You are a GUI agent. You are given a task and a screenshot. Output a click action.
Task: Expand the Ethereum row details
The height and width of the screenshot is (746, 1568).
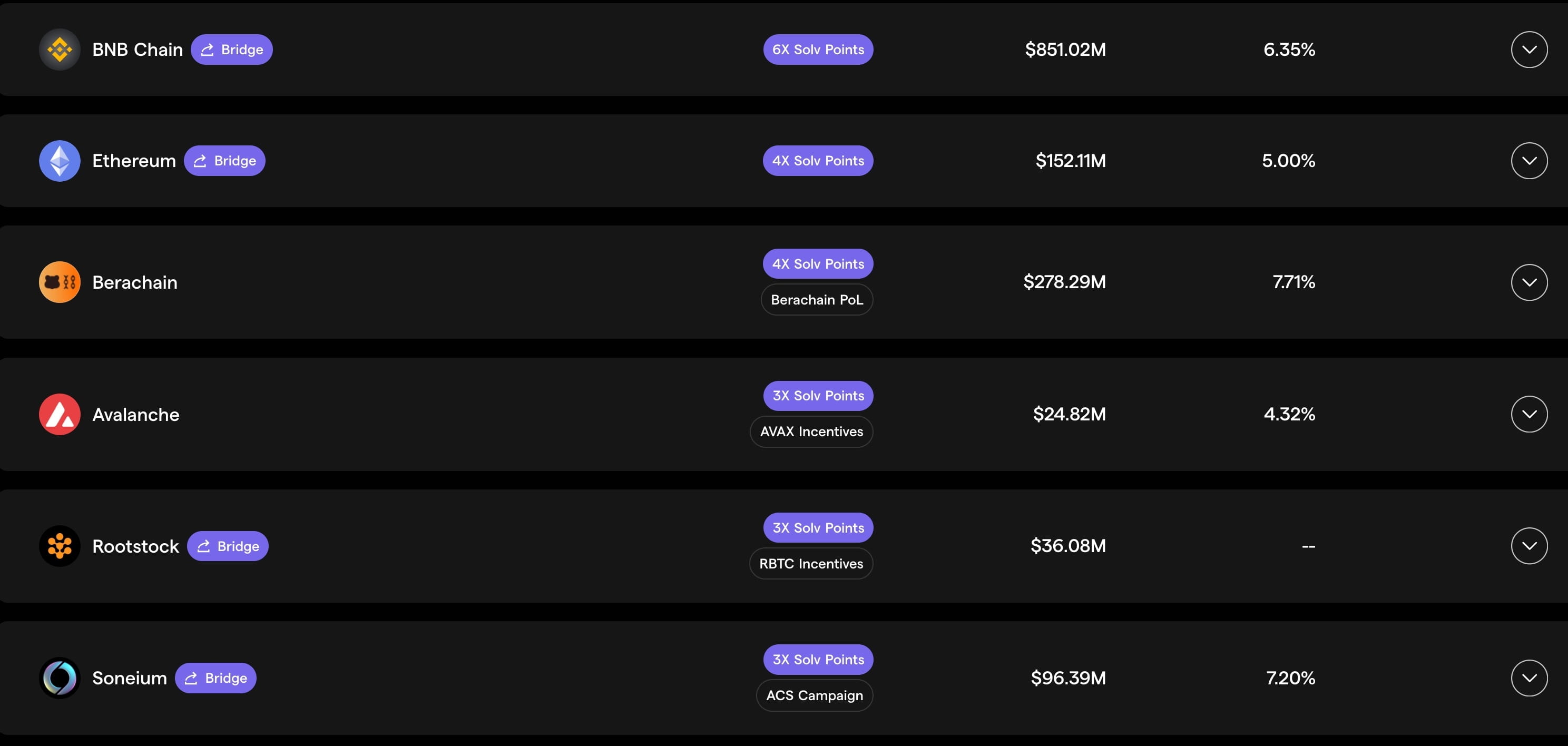tap(1529, 161)
